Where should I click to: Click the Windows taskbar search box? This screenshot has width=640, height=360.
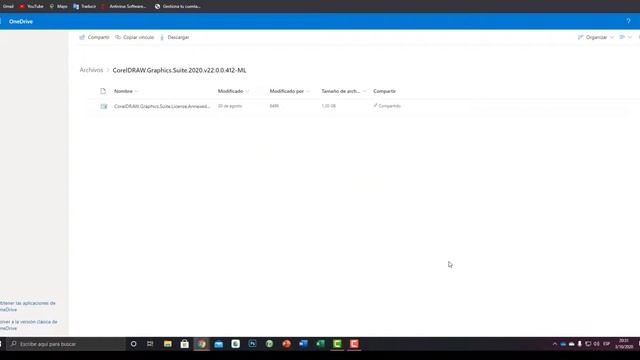coord(66,344)
